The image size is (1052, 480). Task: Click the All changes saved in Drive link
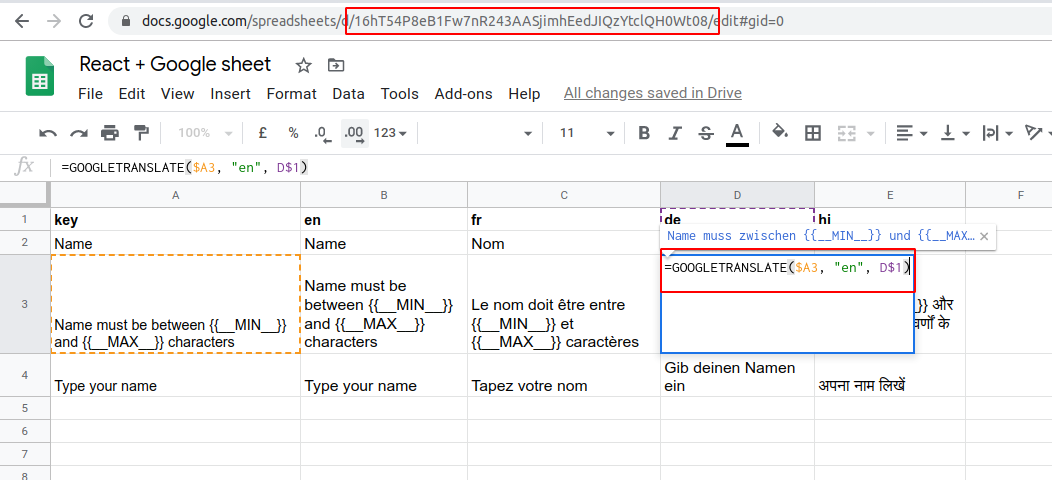pyautogui.click(x=653, y=93)
